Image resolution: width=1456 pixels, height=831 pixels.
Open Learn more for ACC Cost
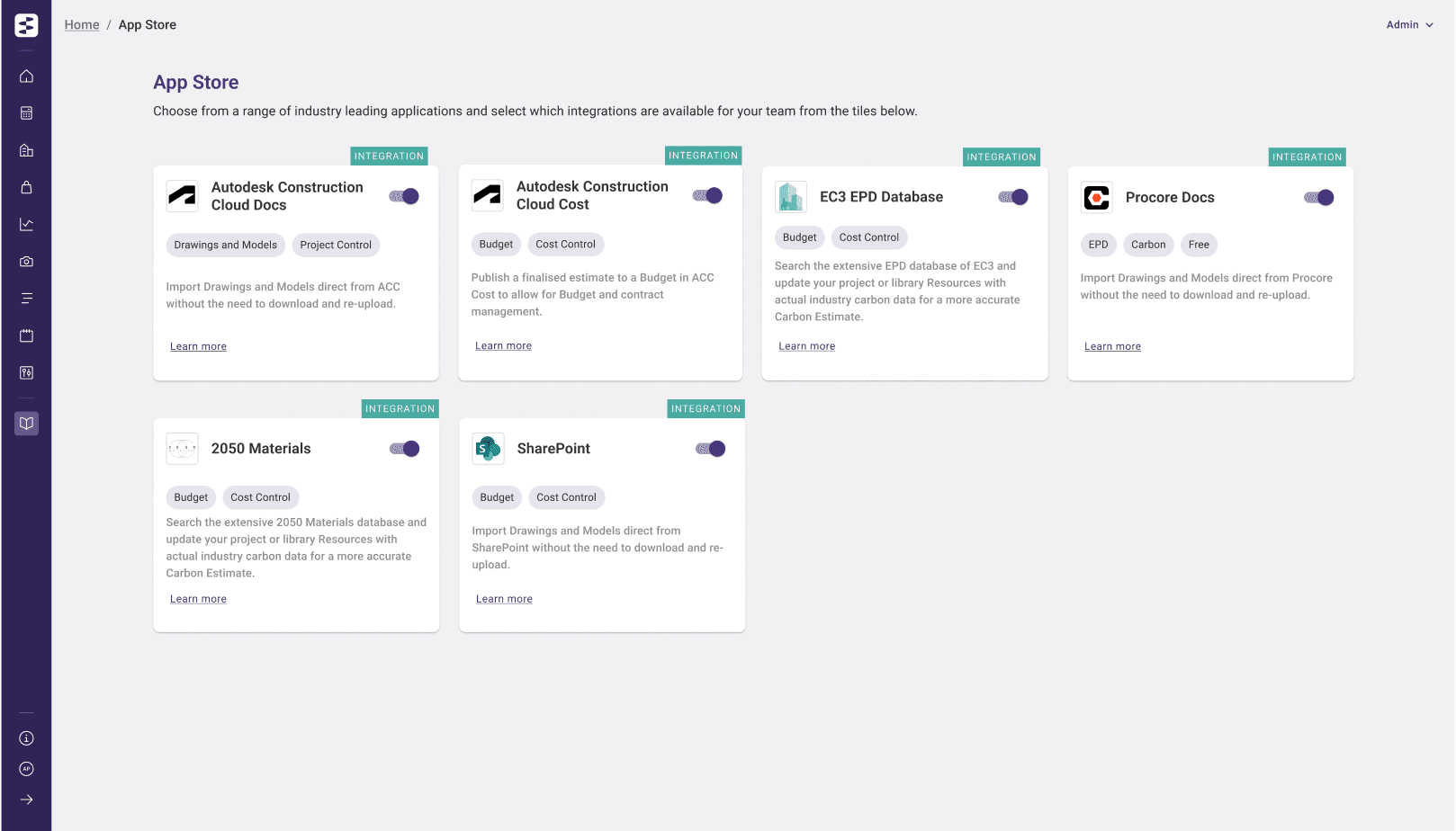pyautogui.click(x=503, y=345)
